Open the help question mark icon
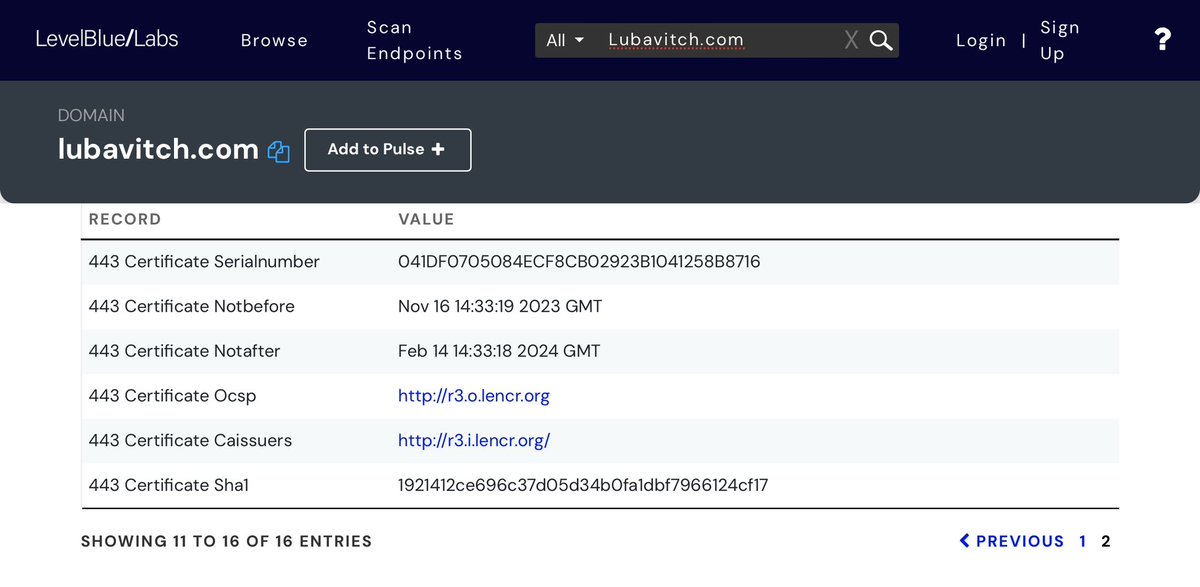This screenshot has height=587, width=1200. pos(1162,40)
